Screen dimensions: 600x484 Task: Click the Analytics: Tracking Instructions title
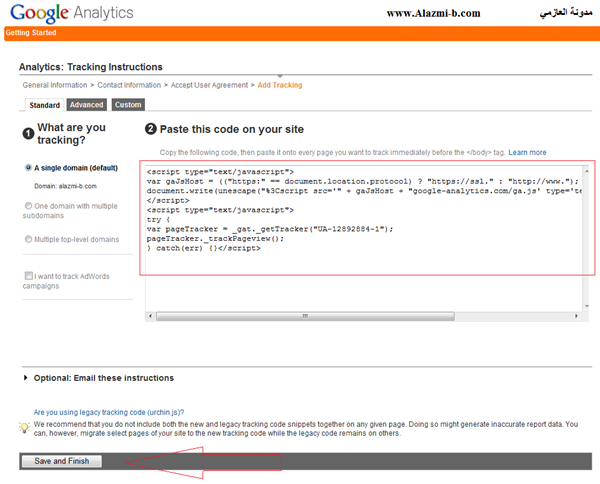tap(91, 67)
